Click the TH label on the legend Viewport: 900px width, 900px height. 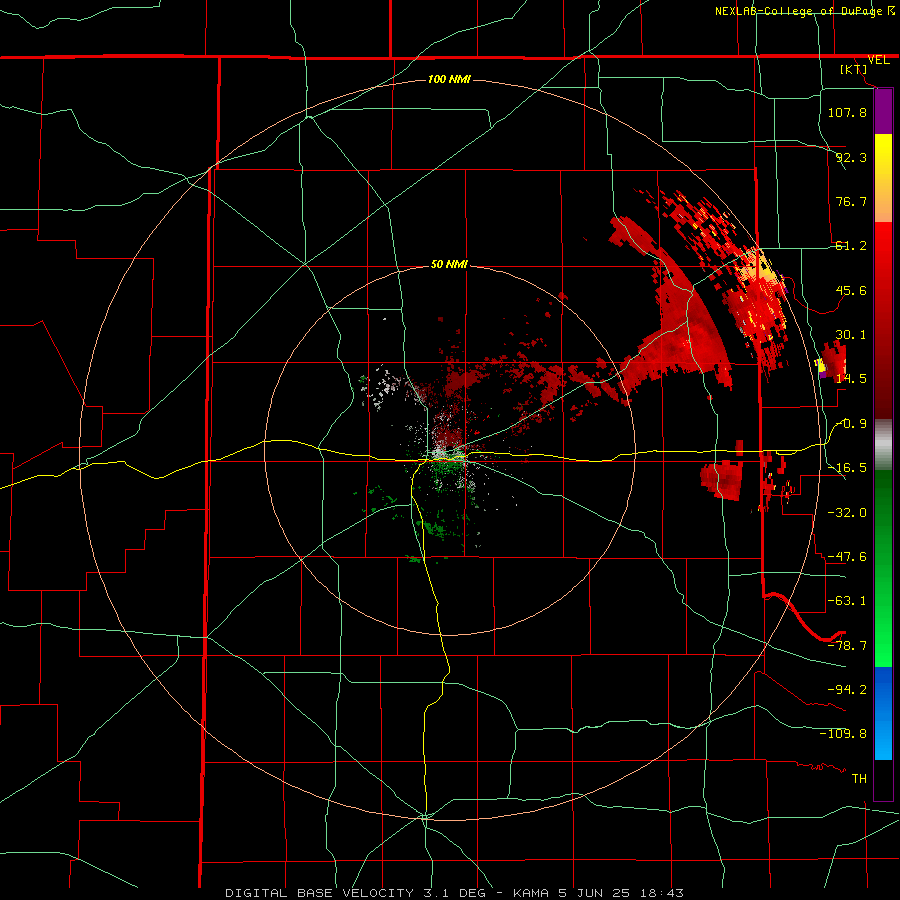click(859, 779)
